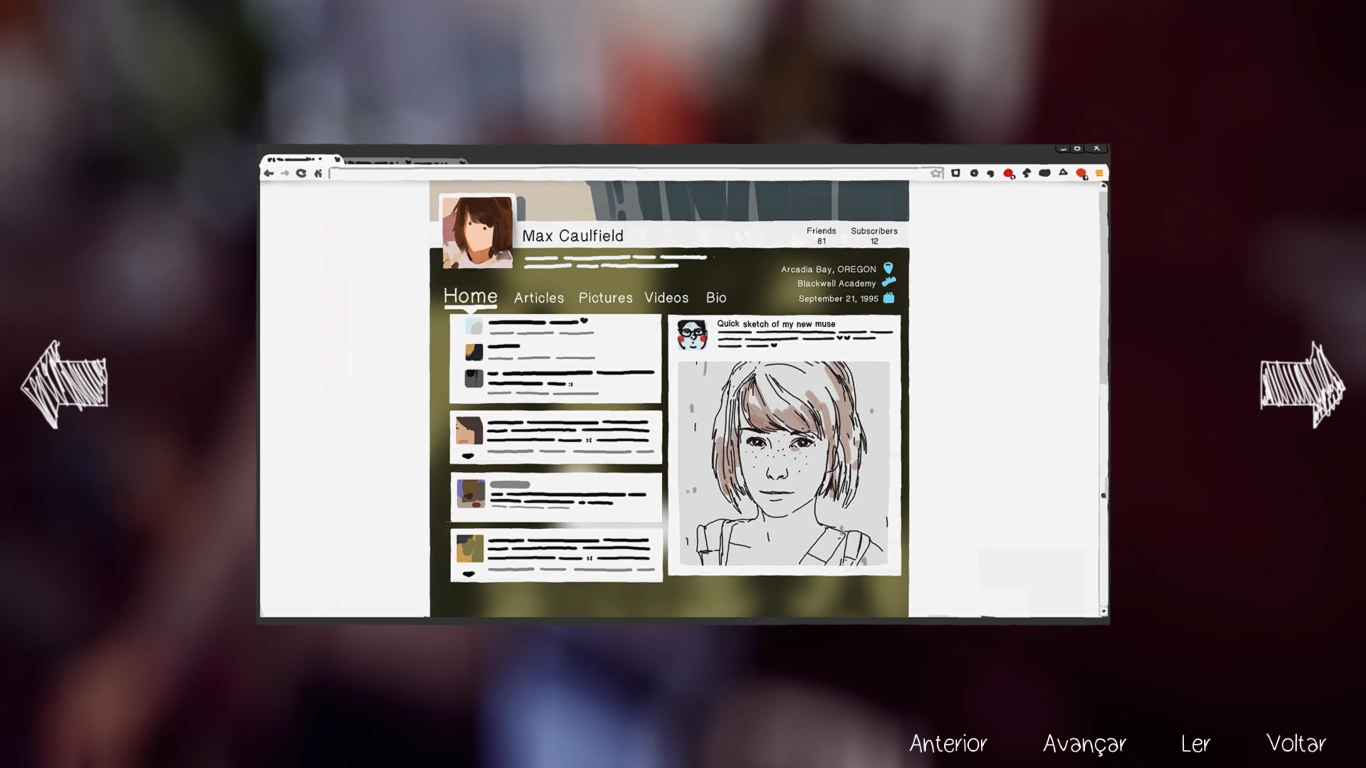Click the sketched right arrow
Viewport: 1366px width, 768px height.
pos(1302,385)
